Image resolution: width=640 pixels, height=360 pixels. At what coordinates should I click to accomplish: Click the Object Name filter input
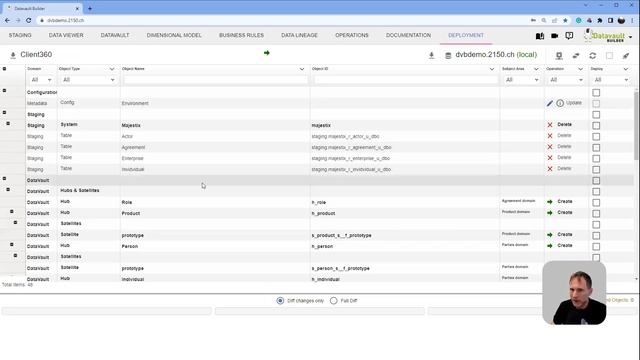point(216,80)
